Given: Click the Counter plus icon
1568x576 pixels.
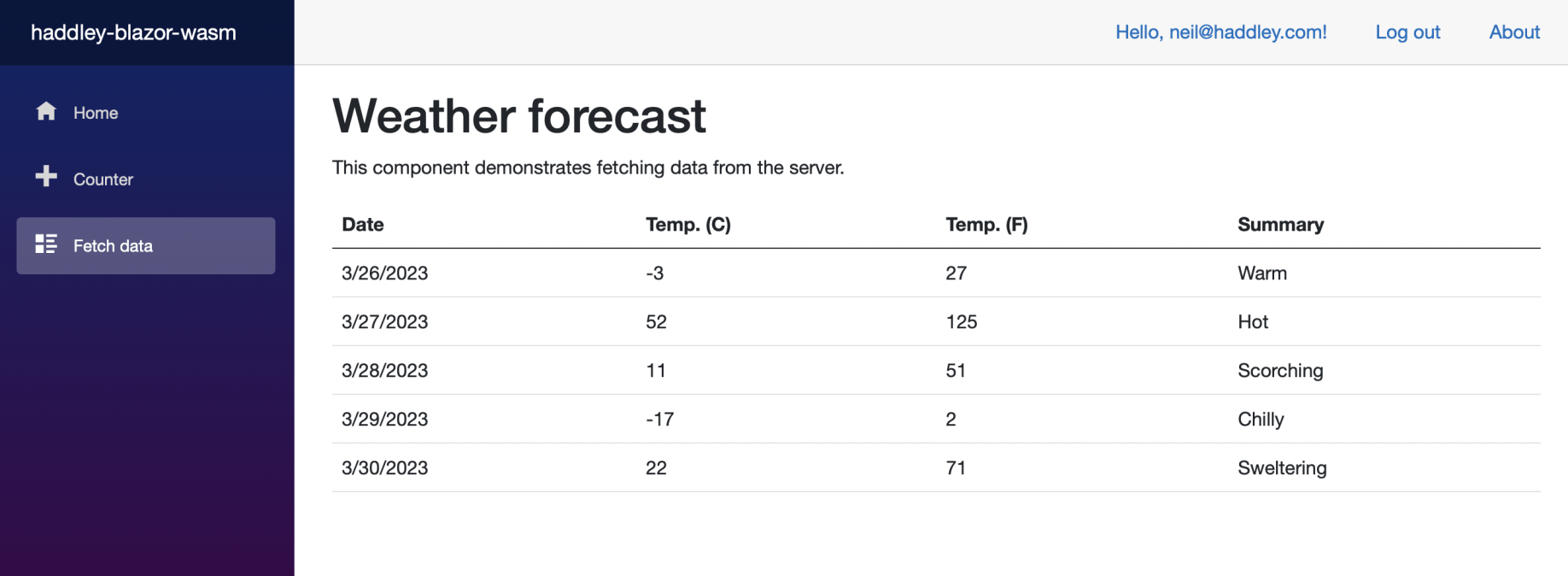Looking at the screenshot, I should point(46,176).
